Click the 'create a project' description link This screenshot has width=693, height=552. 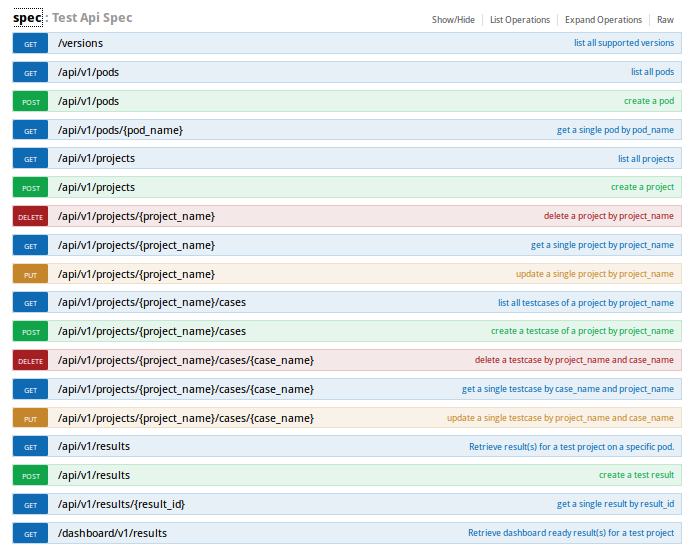tap(642, 187)
